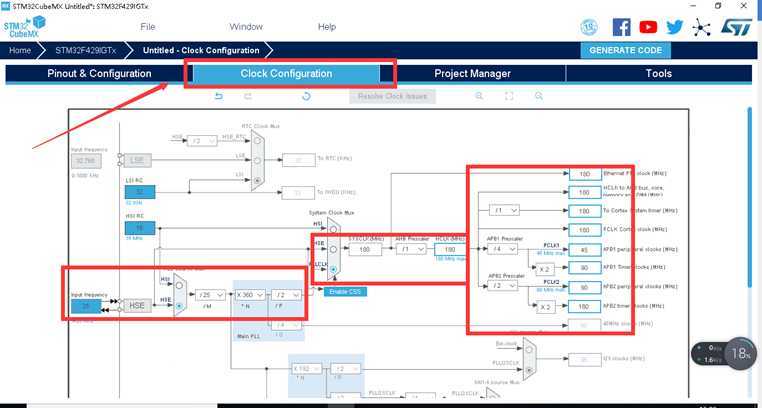
Task: Open the APB2 Prescaler /2 dropdown
Action: coord(502,287)
